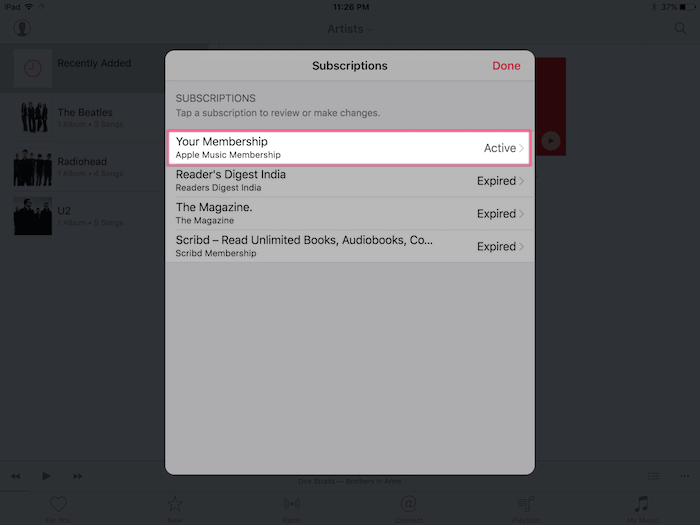This screenshot has height=525, width=700.
Task: Switch to Connect tab
Action: pyautogui.click(x=408, y=509)
